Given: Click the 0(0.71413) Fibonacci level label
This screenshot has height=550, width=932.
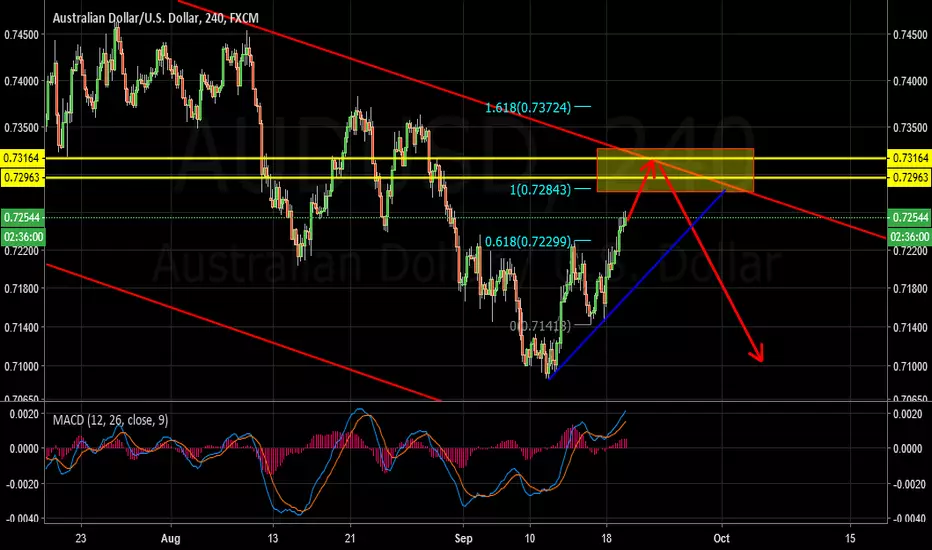Looking at the screenshot, I should (x=540, y=325).
